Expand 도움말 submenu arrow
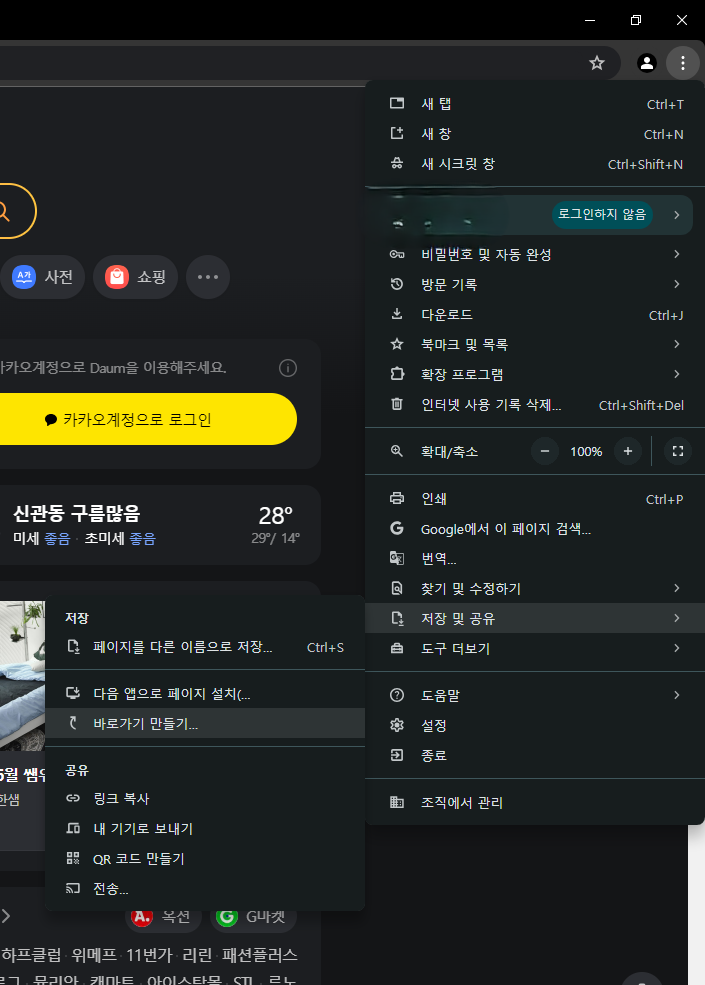The width and height of the screenshot is (705, 985). tap(677, 695)
